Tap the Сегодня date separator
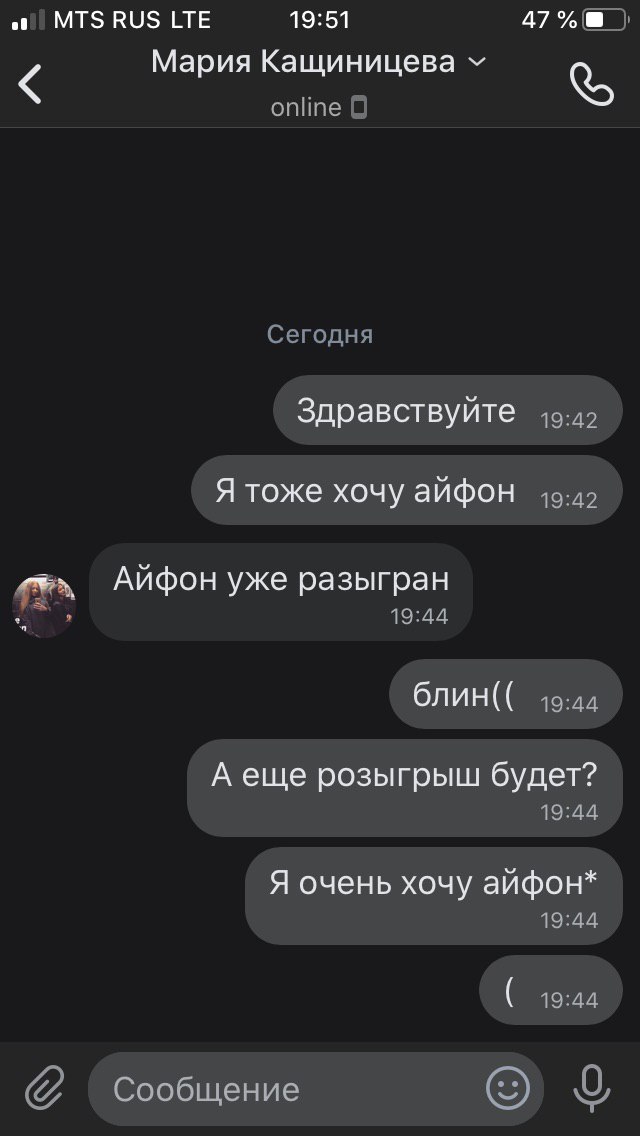The height and width of the screenshot is (1136, 640). 320,334
